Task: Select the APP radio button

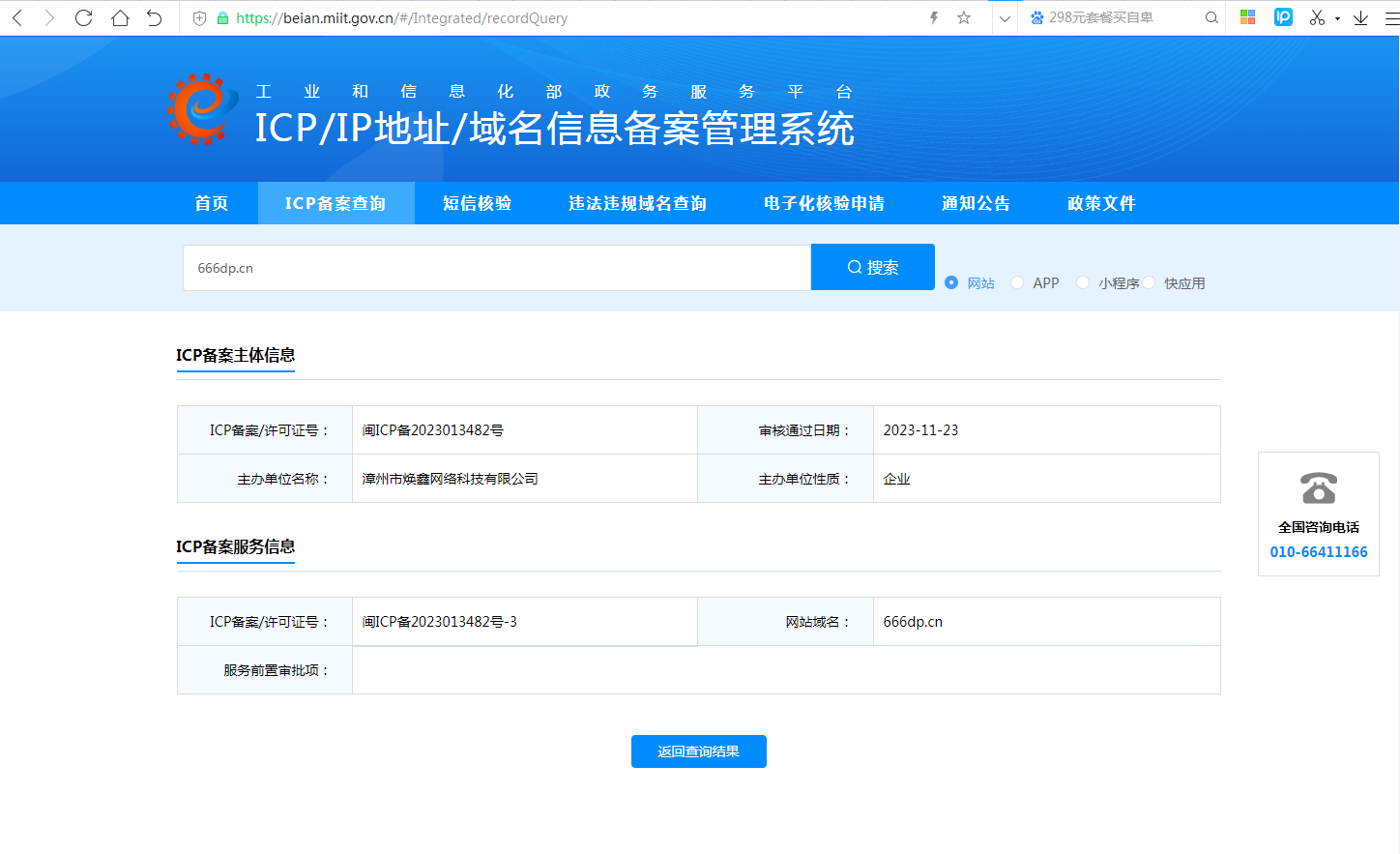Action: tap(1017, 282)
